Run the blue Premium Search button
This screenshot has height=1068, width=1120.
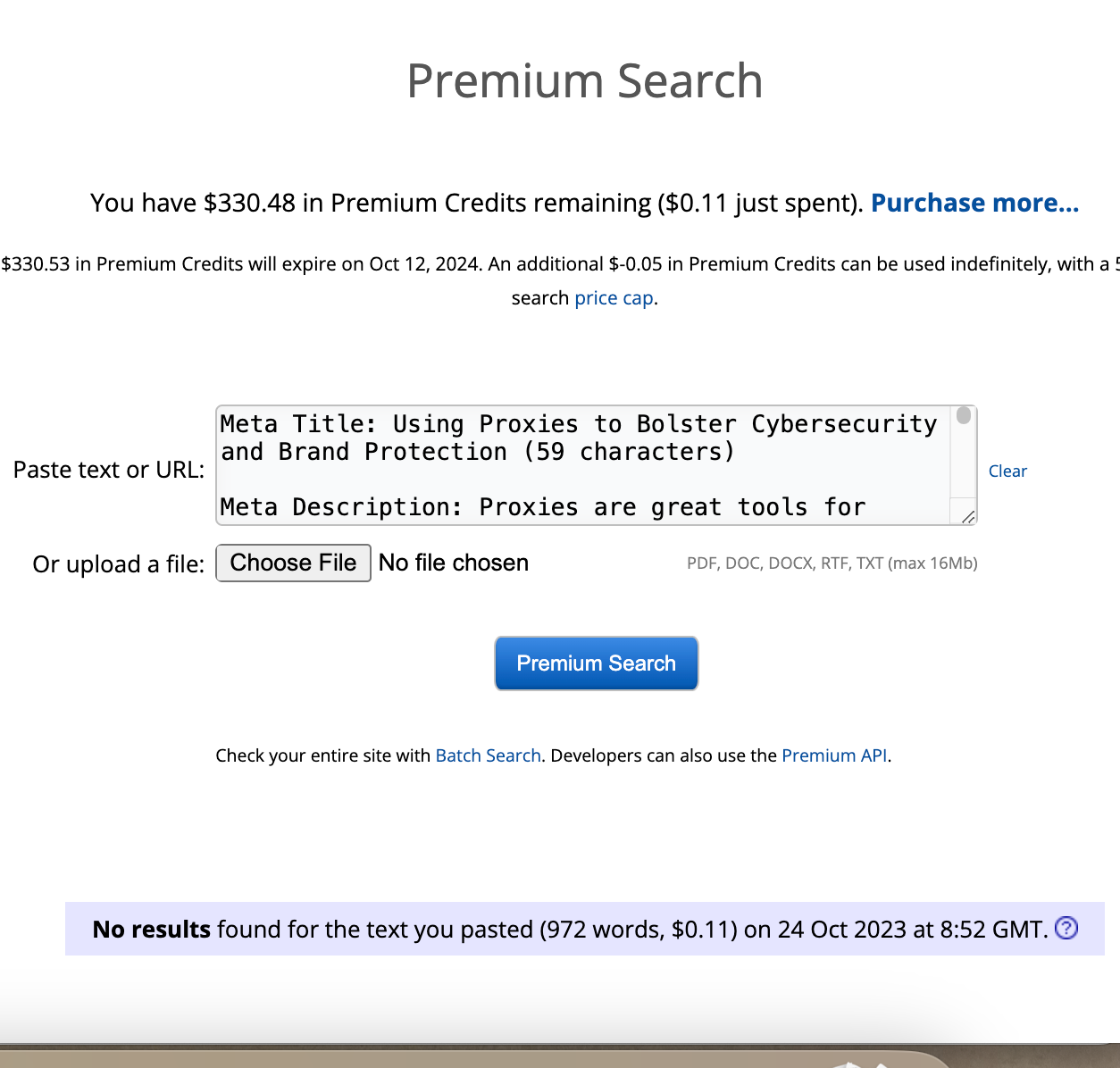[x=596, y=663]
